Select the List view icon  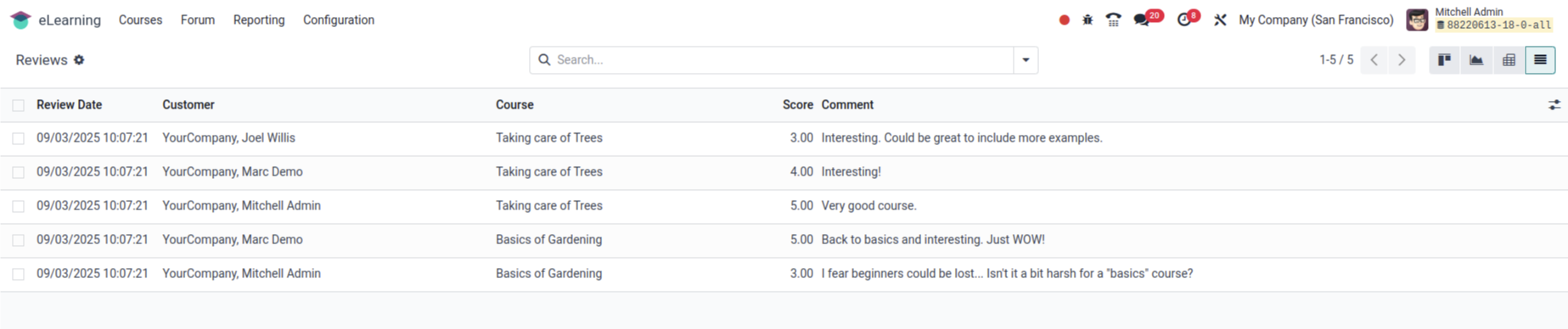(1540, 60)
